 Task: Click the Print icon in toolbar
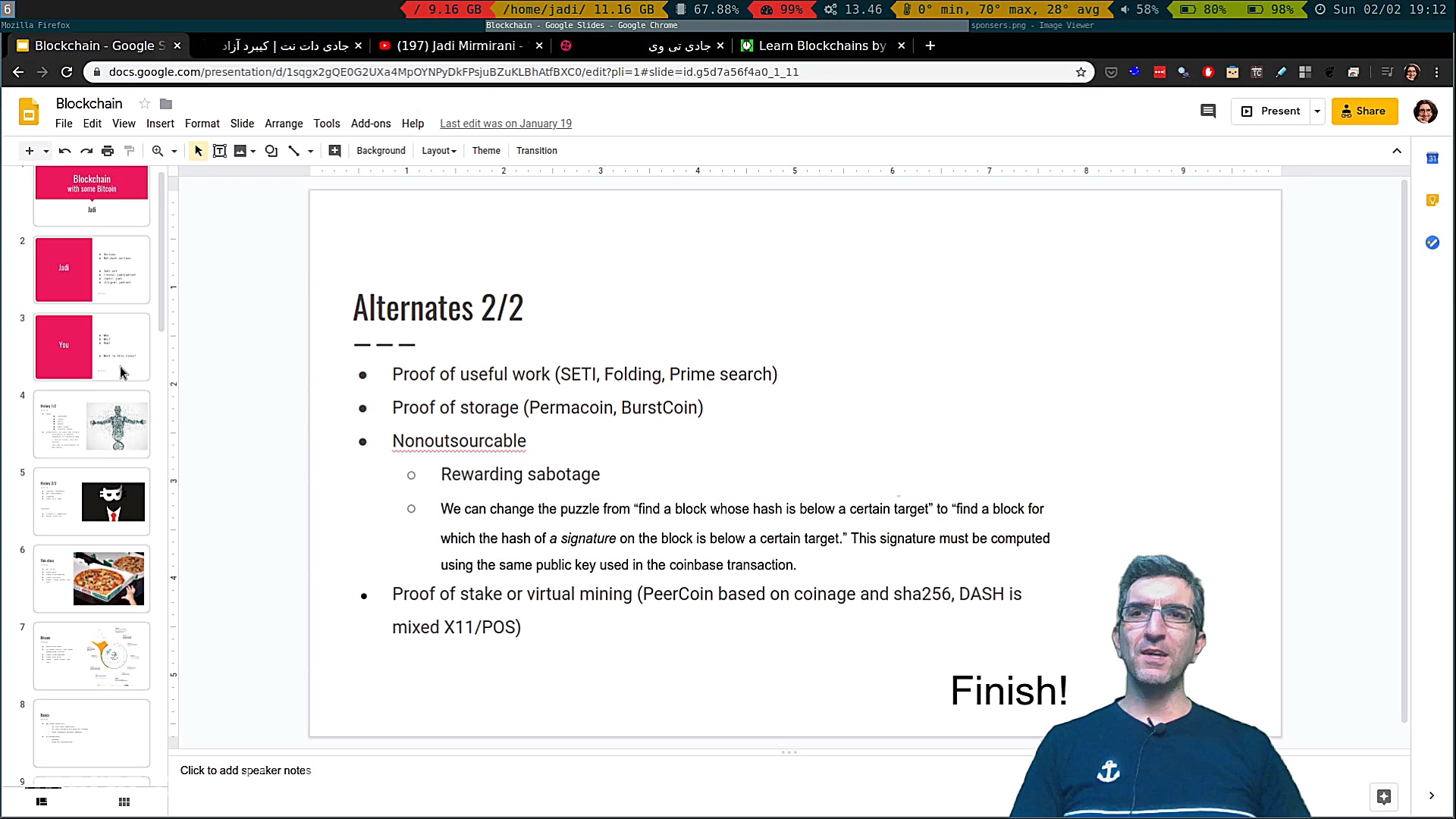[108, 151]
